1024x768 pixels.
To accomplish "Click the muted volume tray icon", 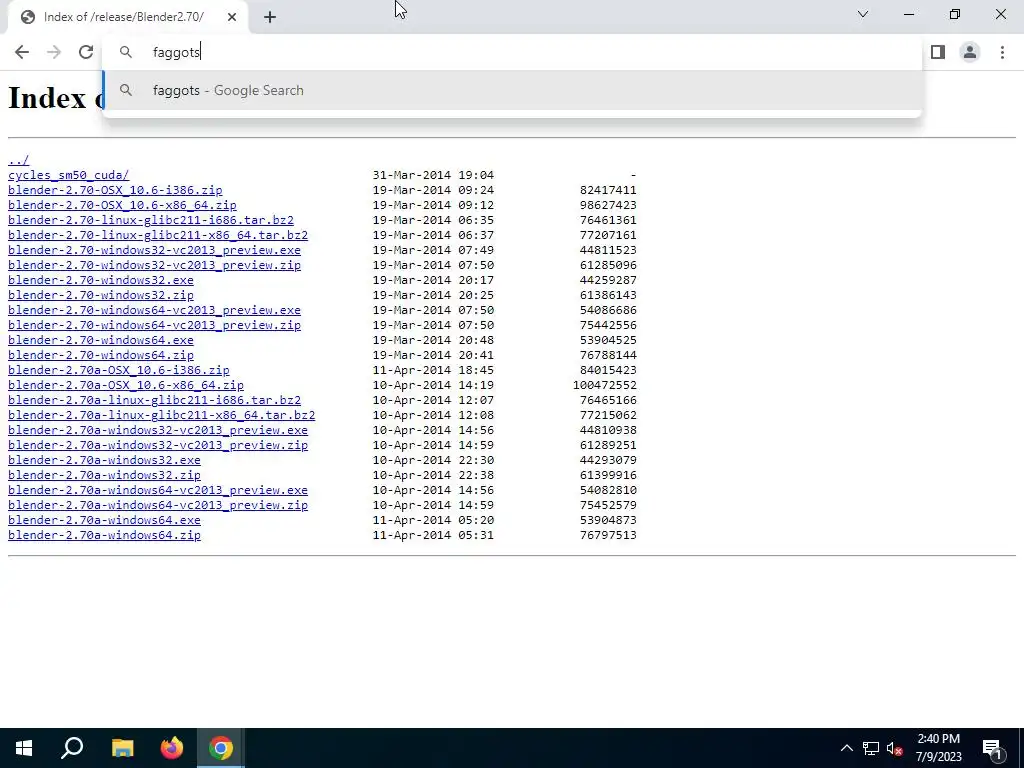I will [x=895, y=749].
